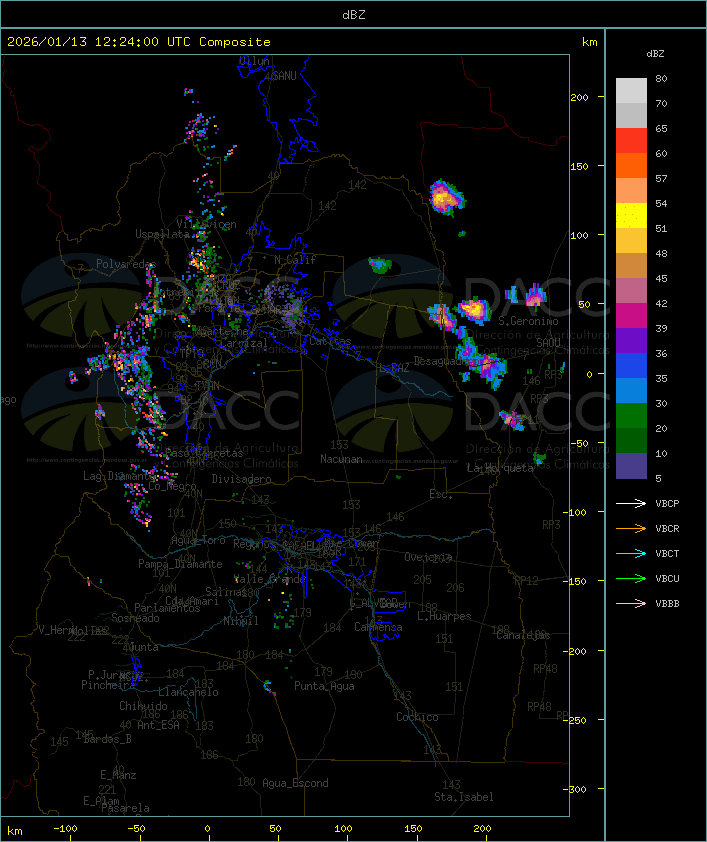
Task: Click the dBZ title at top
Action: tap(353, 14)
